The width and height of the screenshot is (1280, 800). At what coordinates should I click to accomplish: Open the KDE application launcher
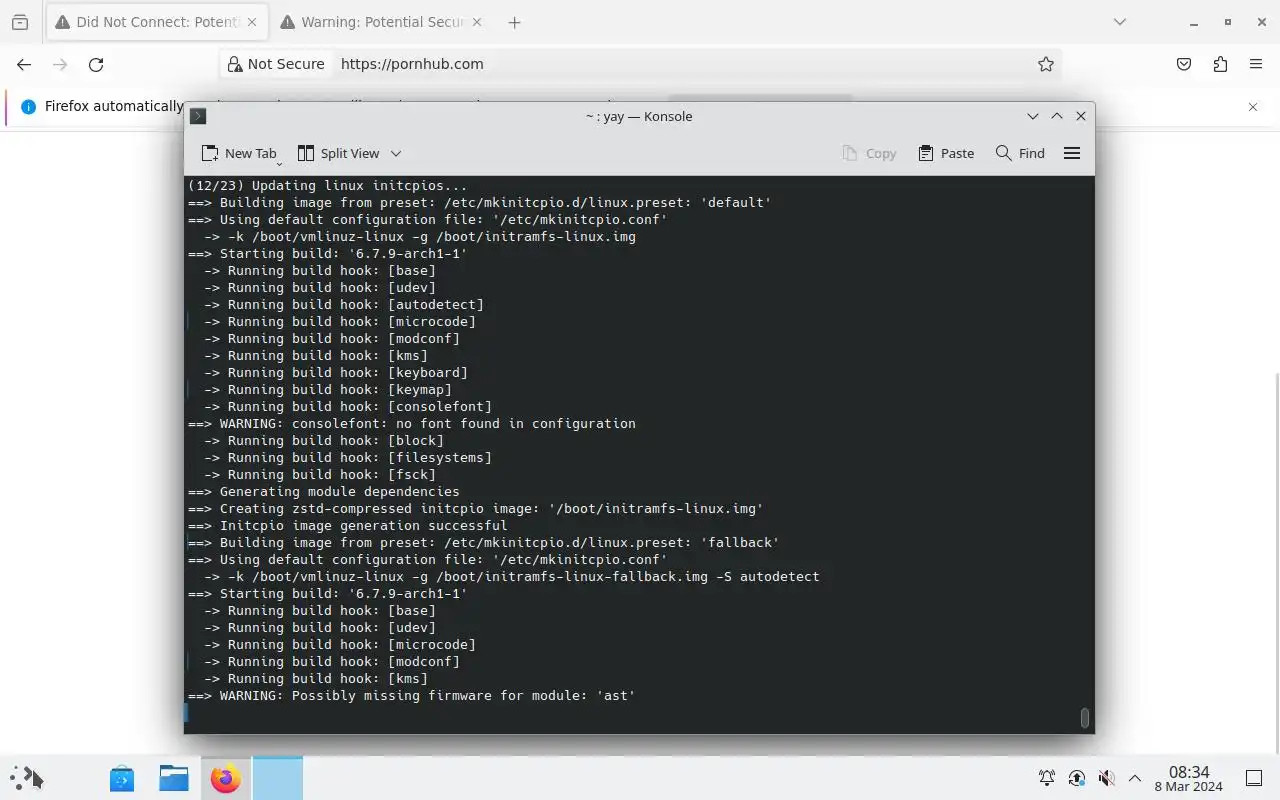click(27, 777)
